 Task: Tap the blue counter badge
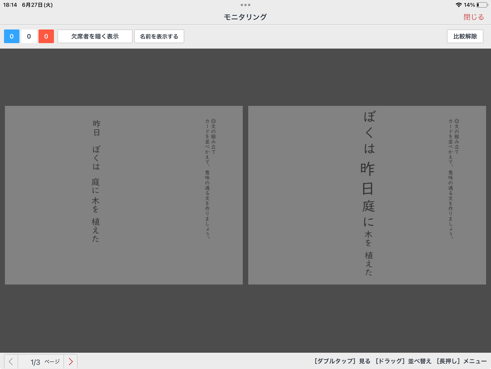(12, 36)
